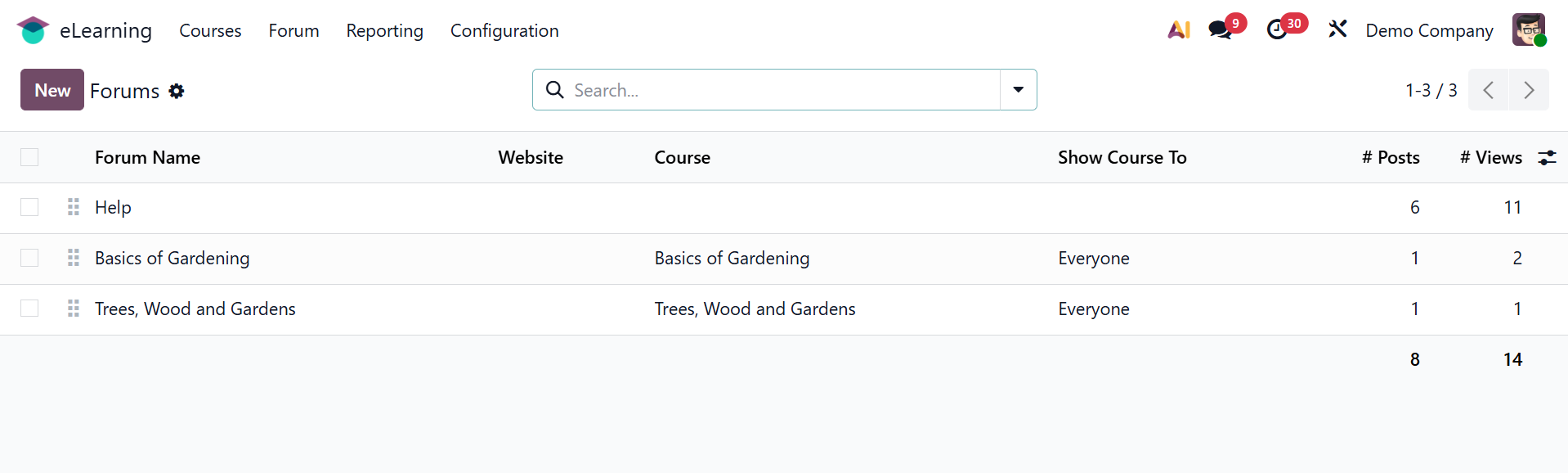The height and width of the screenshot is (473, 1568).
Task: Toggle the select-all checkbox in header
Action: 29,157
